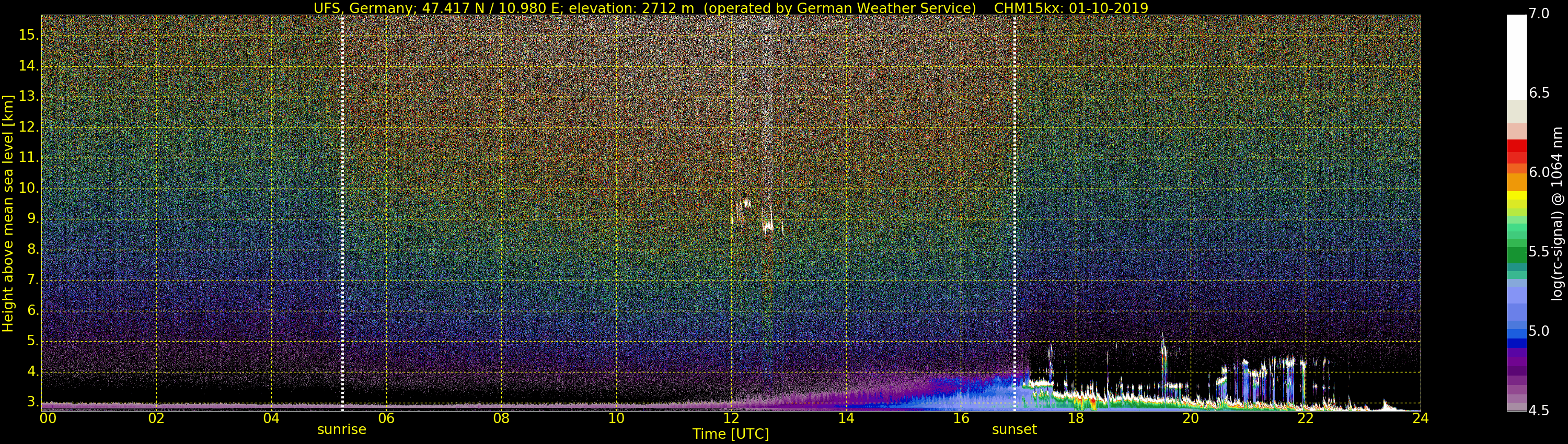This screenshot has height=444, width=1568.
Task: Click the time axis tick label '12'
Action: 731,418
